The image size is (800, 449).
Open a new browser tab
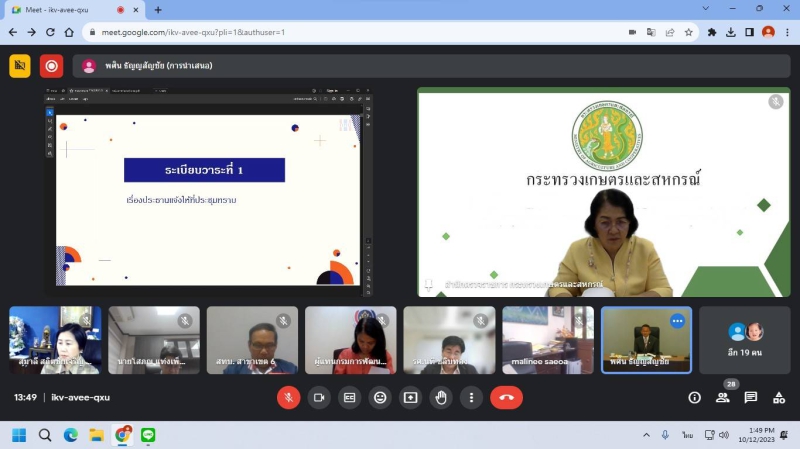(x=158, y=9)
